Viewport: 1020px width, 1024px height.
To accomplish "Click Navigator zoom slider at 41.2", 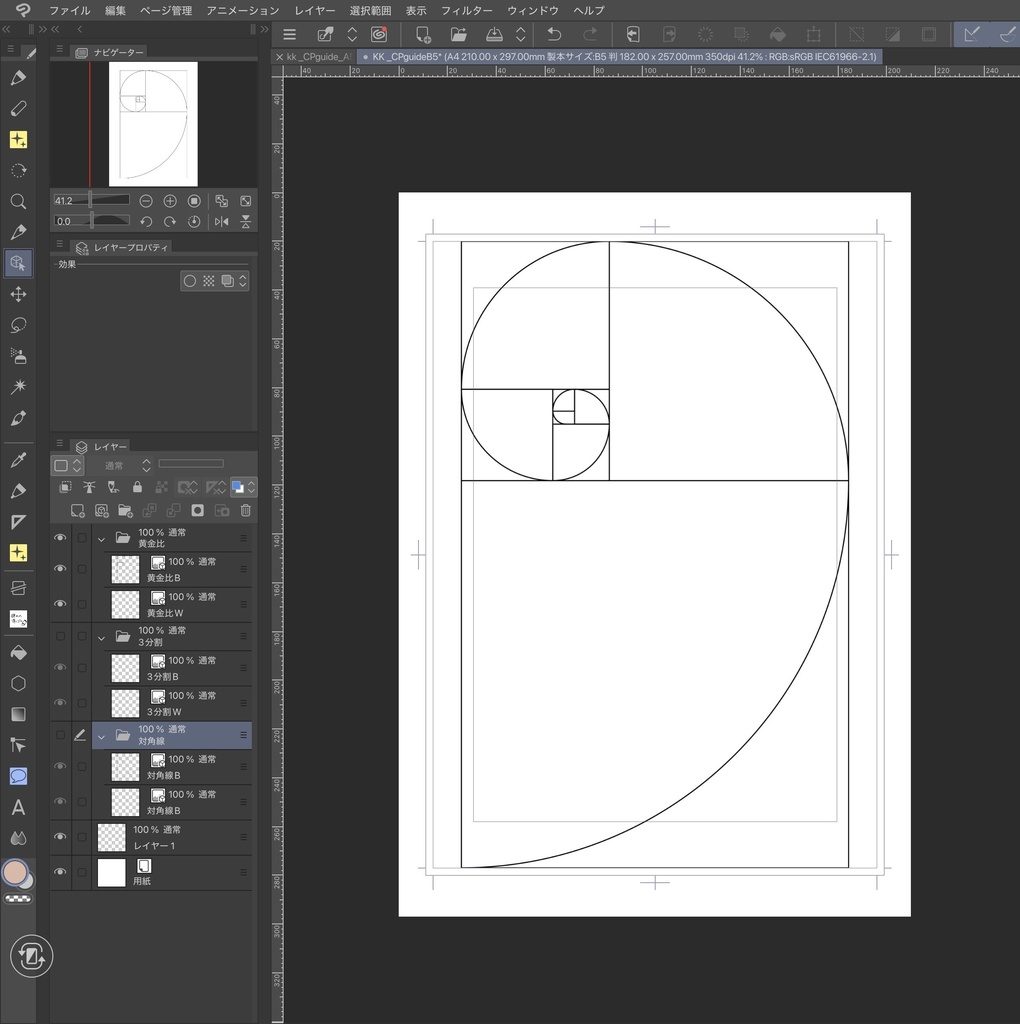I will pos(91,200).
